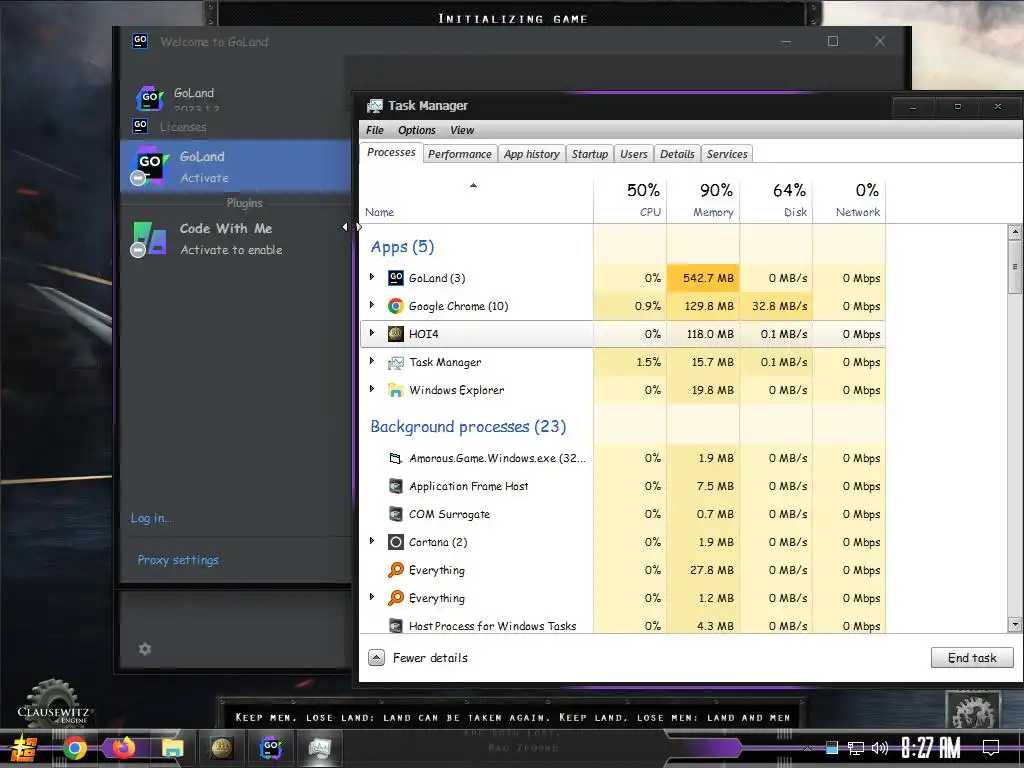Open Chrome from the taskbar
Screen dimensions: 1024x768
click(75, 748)
